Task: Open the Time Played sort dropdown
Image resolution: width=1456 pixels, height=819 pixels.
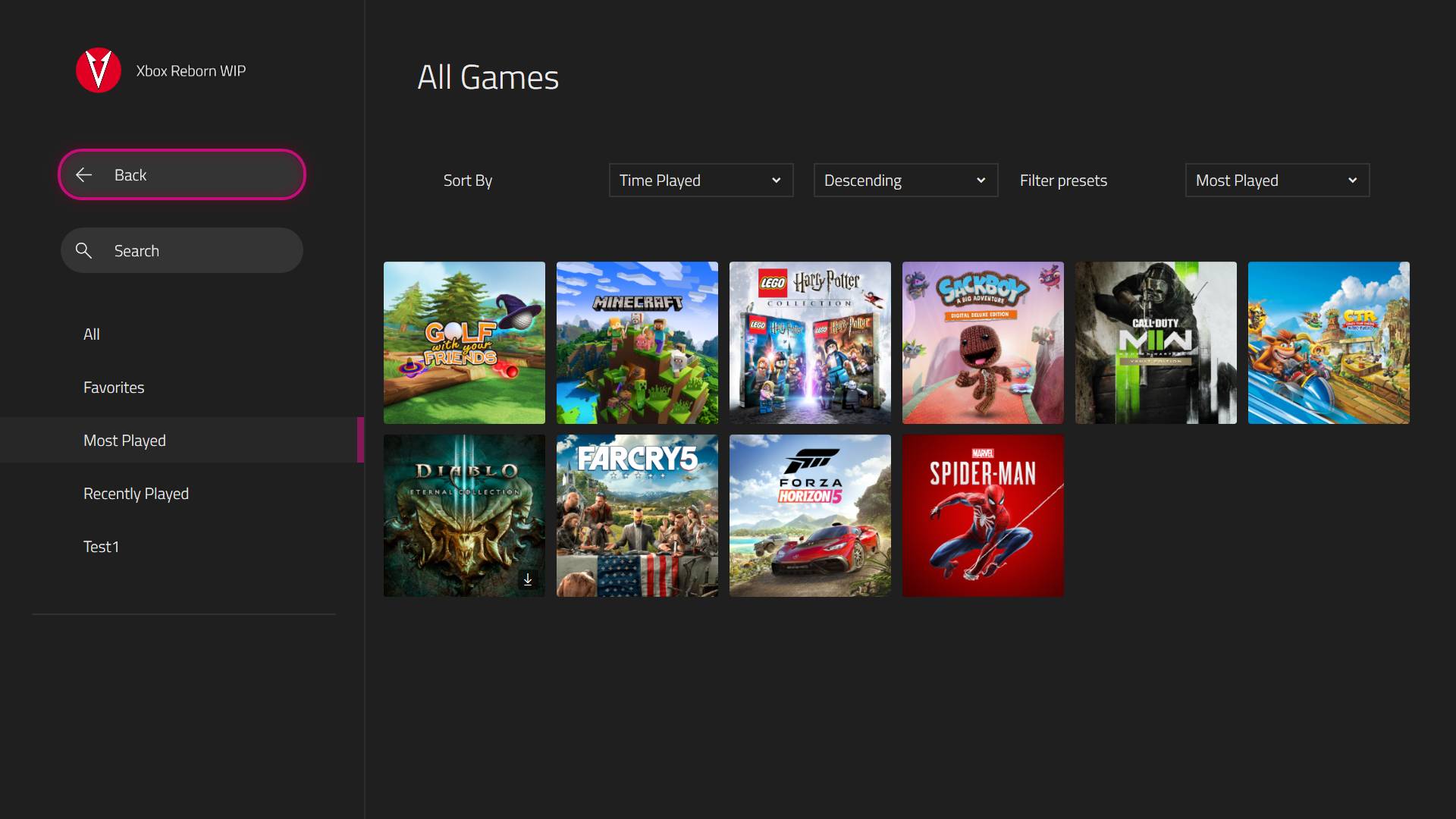Action: [701, 180]
